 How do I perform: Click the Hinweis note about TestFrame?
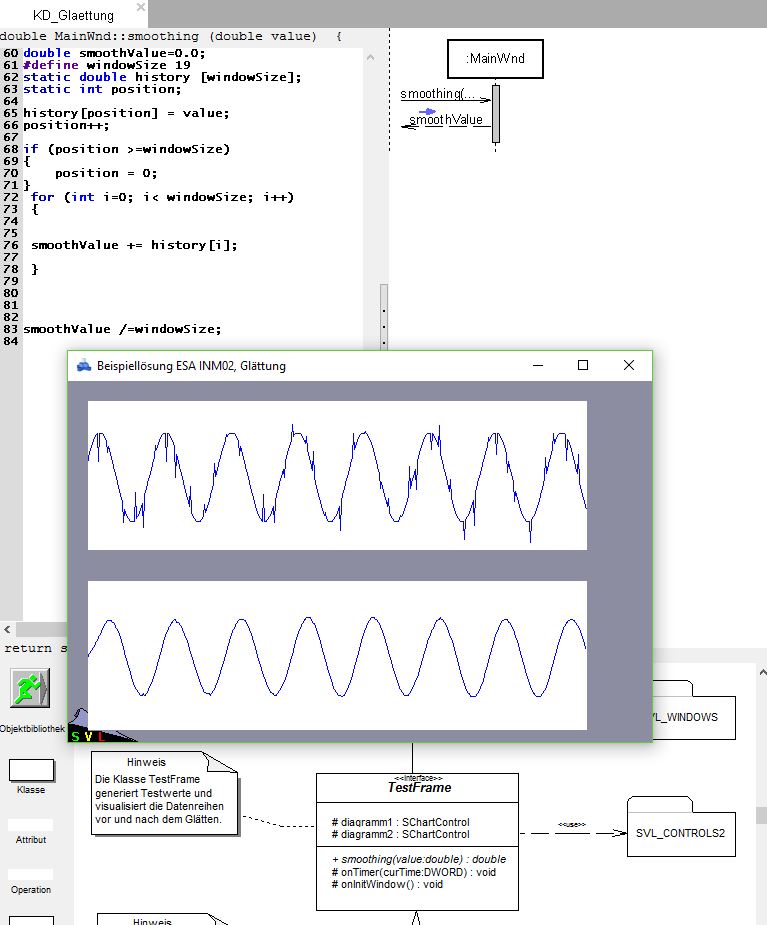click(160, 798)
